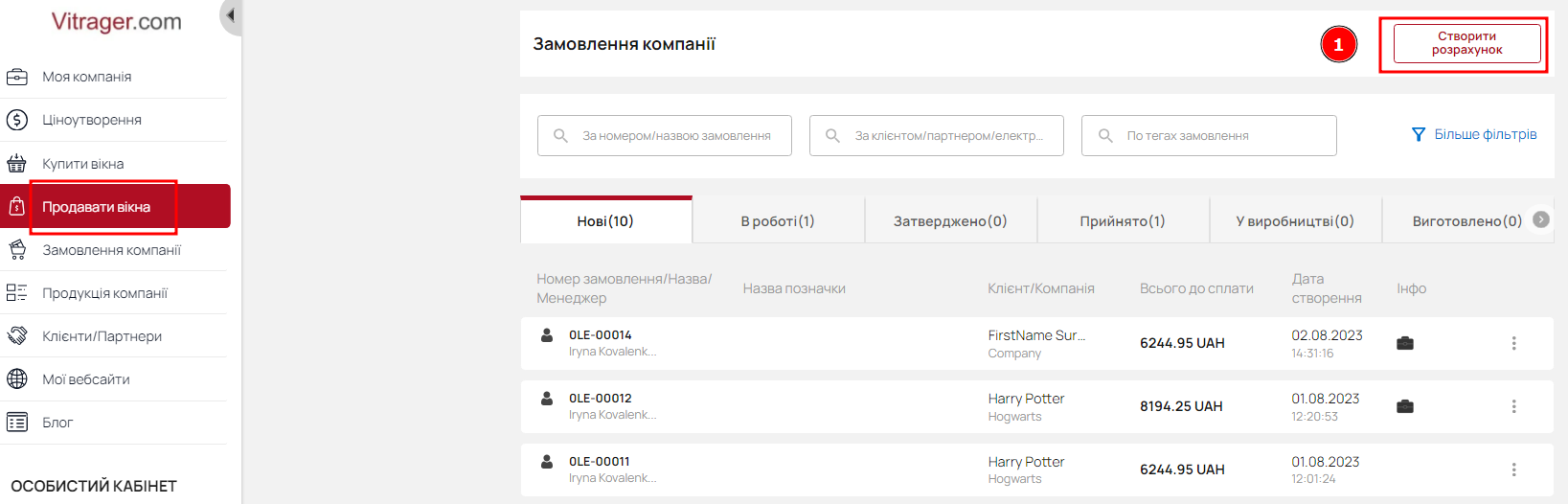Select the У виробництві (0) tab

pos(1295,221)
